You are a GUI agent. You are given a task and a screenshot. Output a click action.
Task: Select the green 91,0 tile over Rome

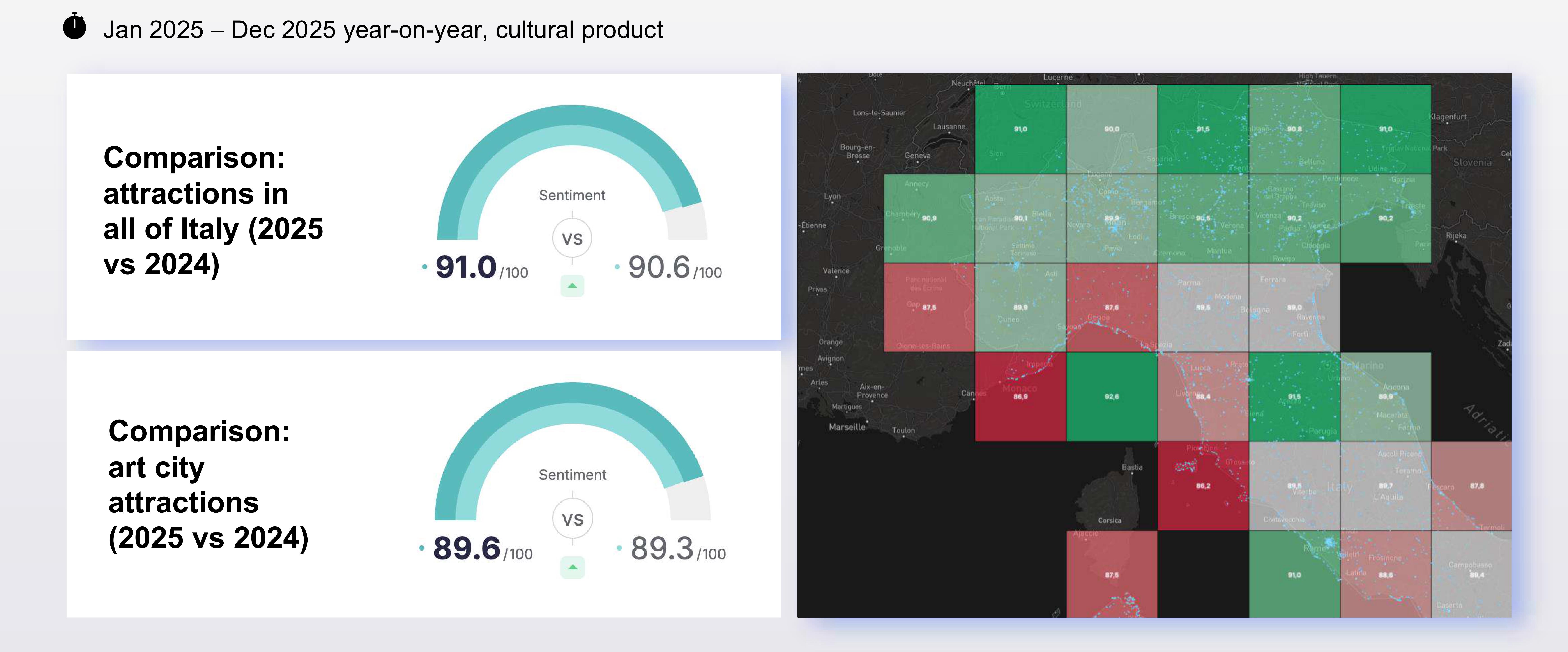point(1295,574)
